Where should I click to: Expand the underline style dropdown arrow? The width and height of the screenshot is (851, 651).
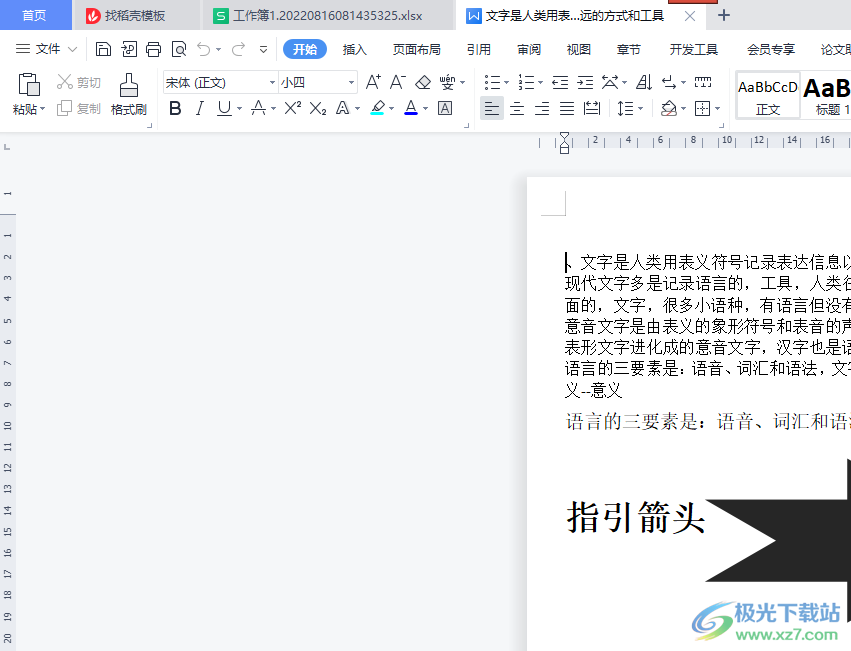pyautogui.click(x=239, y=109)
